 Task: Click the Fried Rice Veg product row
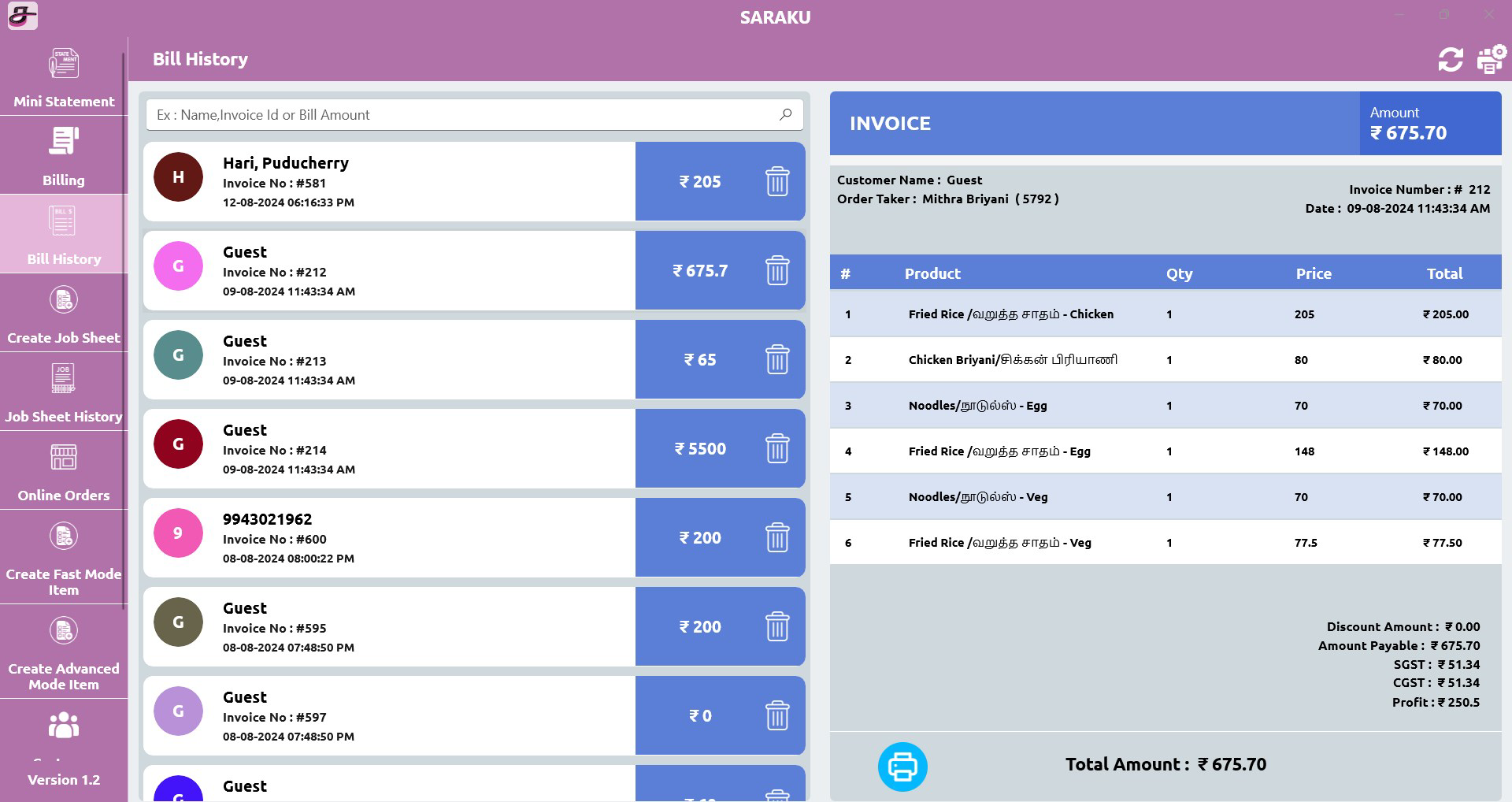[x=1165, y=543]
